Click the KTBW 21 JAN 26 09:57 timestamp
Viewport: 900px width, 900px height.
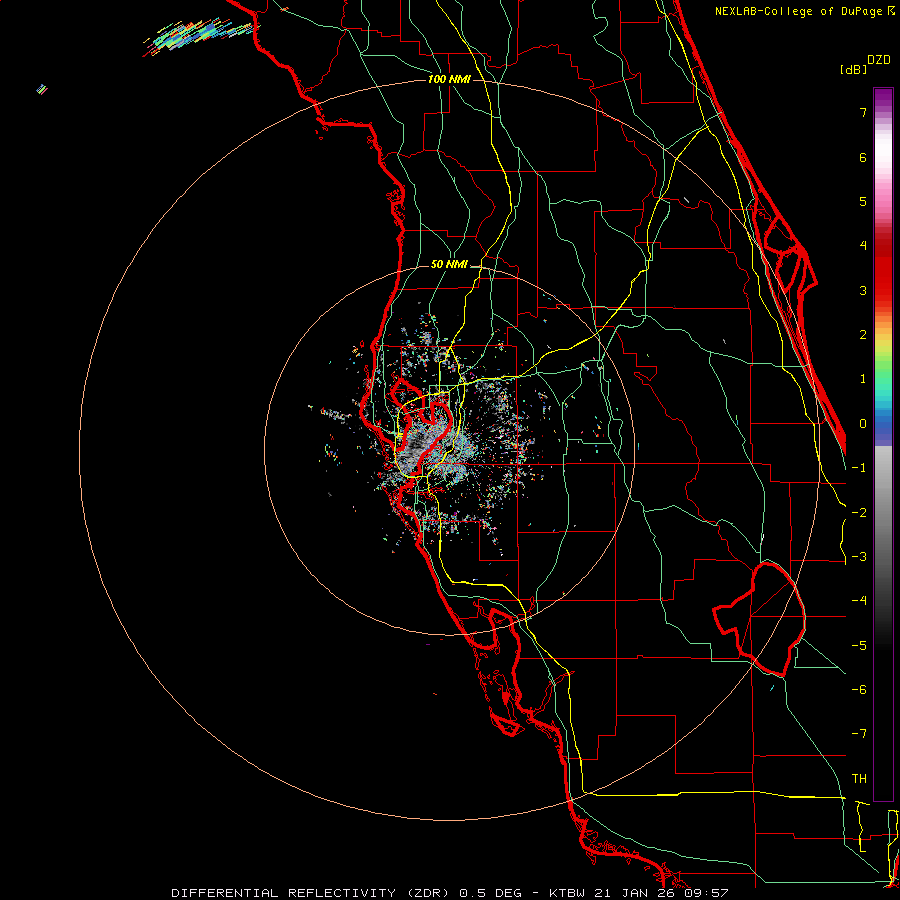(x=639, y=893)
